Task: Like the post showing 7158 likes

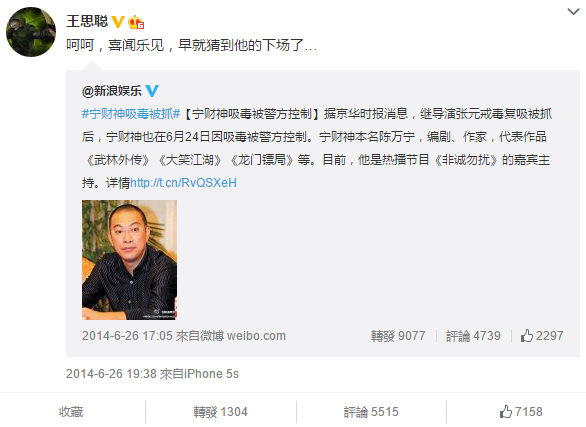Action: pos(521,412)
